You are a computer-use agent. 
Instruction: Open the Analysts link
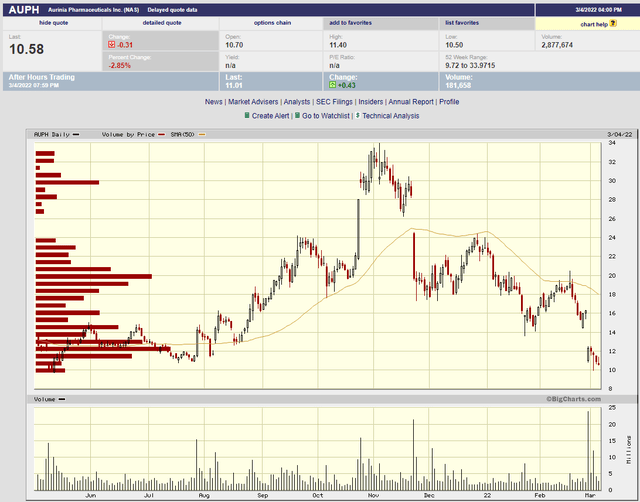click(297, 102)
